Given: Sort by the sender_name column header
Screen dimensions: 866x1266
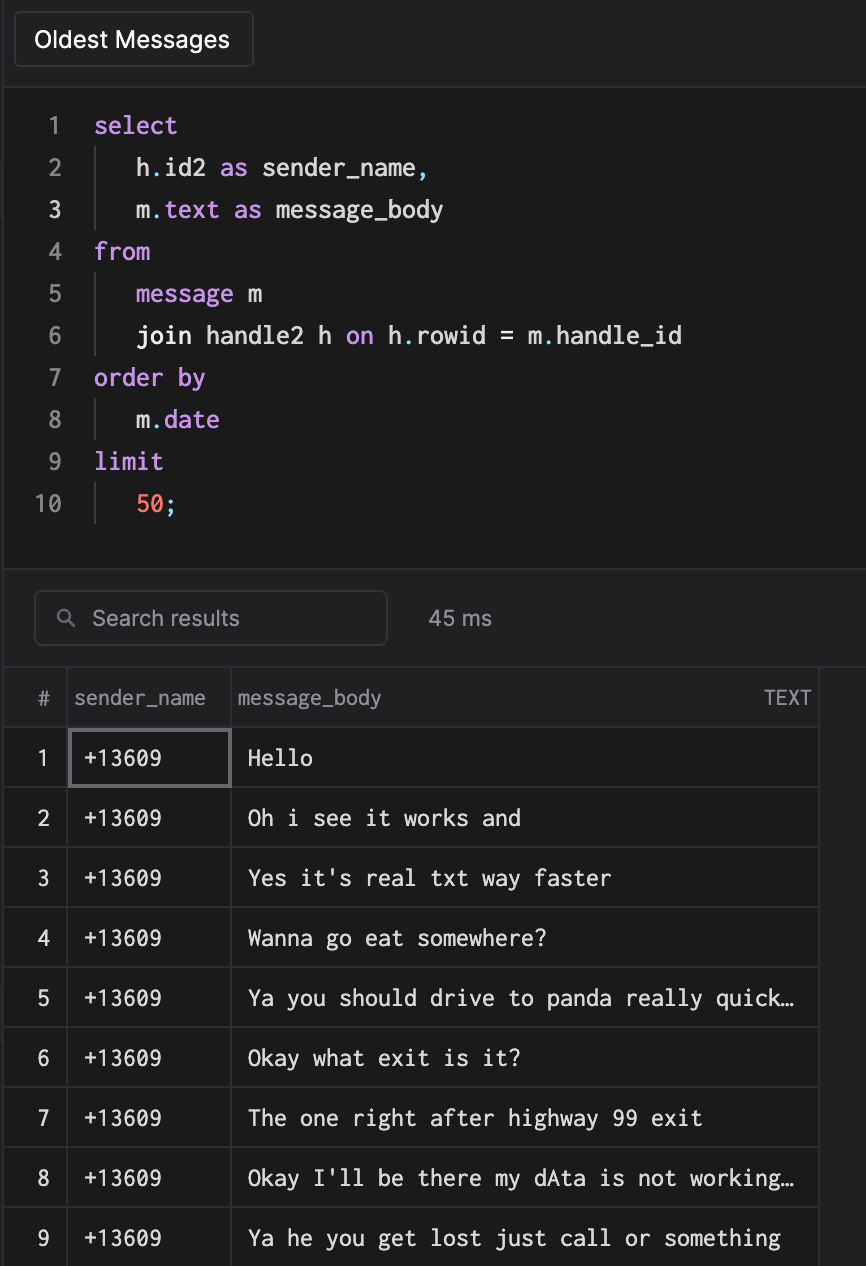Looking at the screenshot, I should (140, 698).
